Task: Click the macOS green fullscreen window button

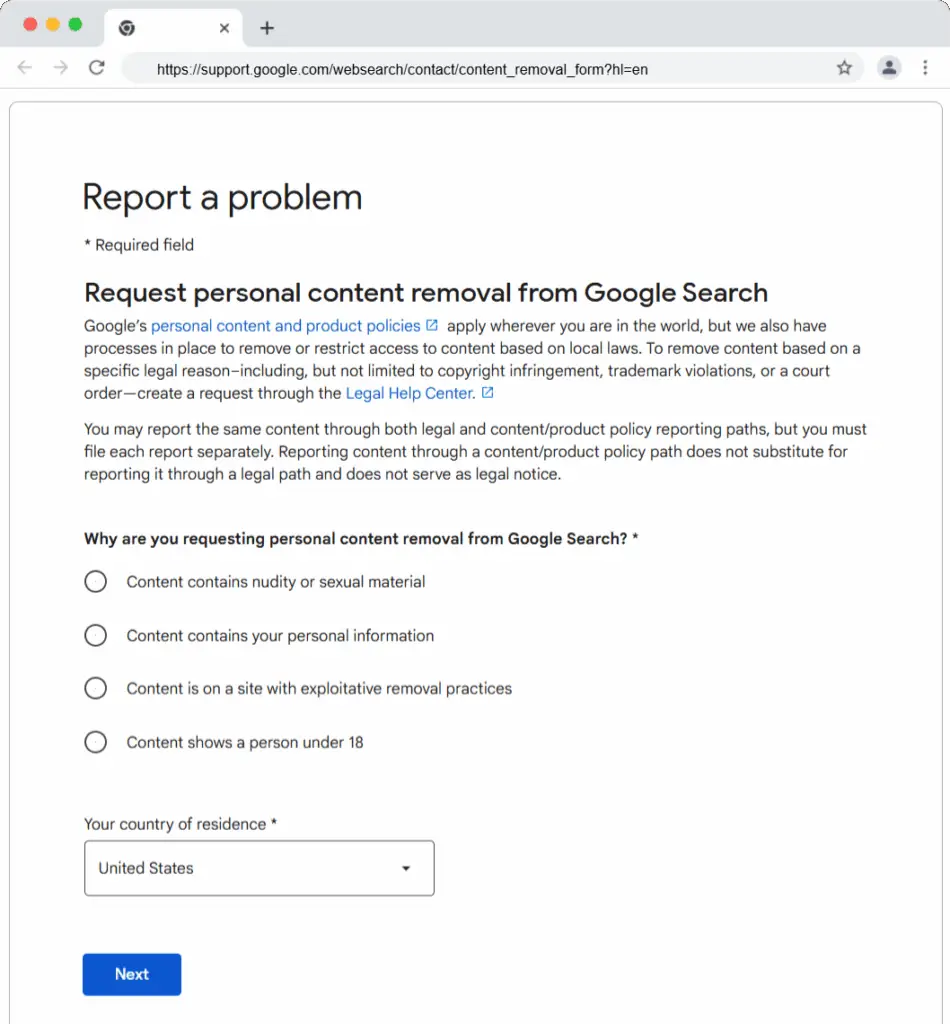Action: (x=75, y=24)
